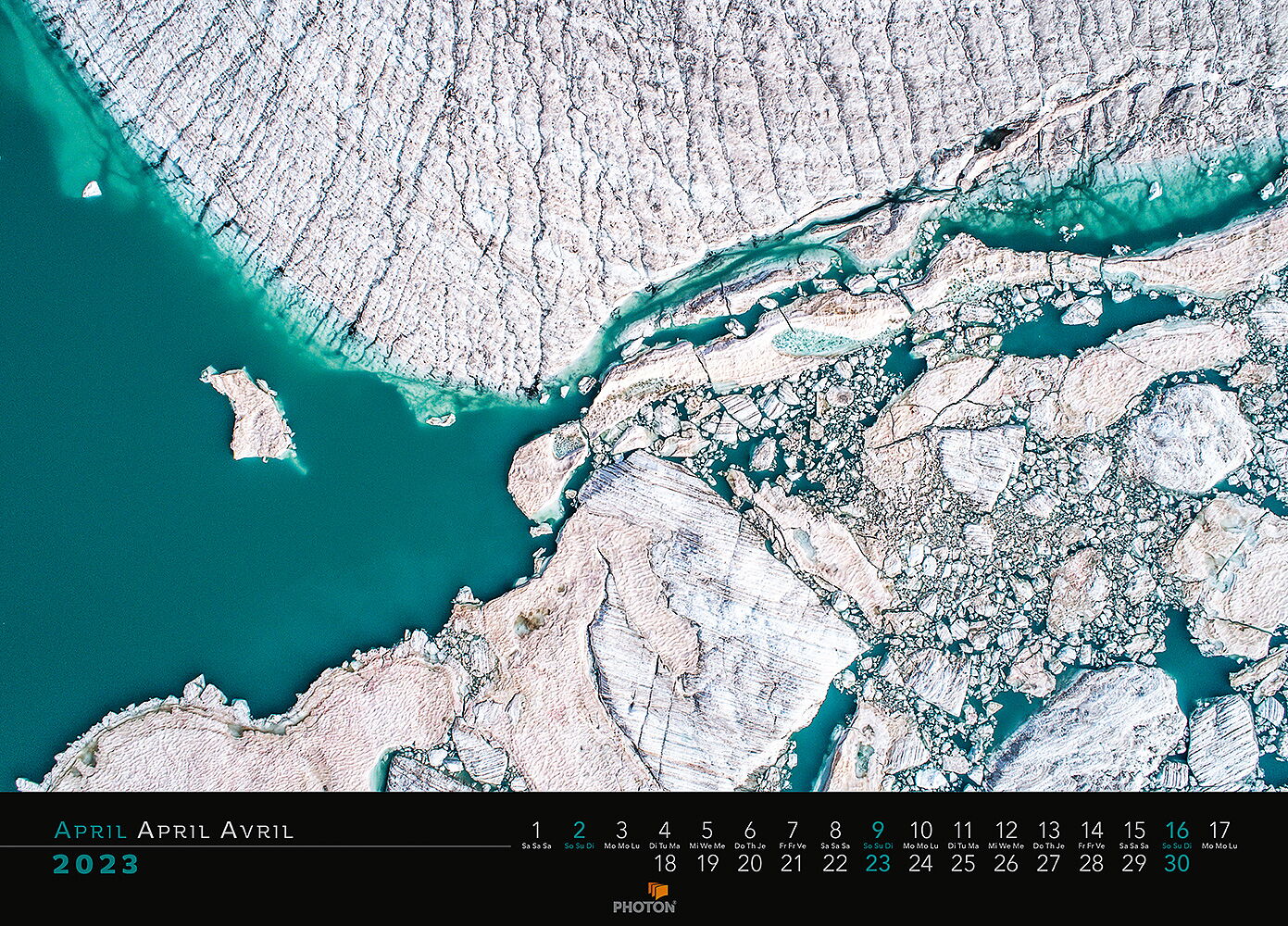Click the PHOTON brand text

644,908
